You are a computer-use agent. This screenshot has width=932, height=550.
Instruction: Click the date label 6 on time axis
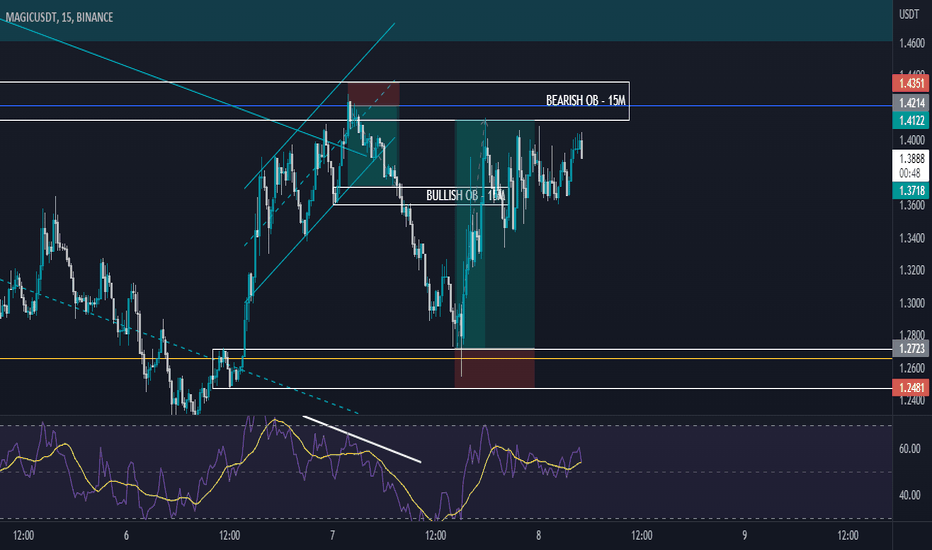click(126, 535)
